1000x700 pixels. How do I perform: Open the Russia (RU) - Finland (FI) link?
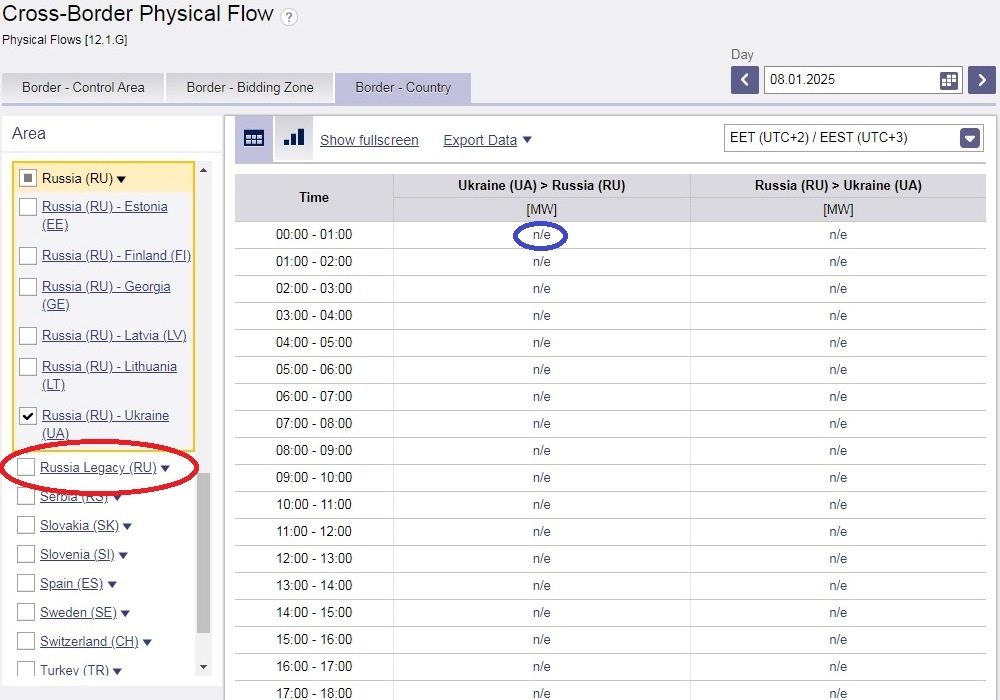[116, 256]
